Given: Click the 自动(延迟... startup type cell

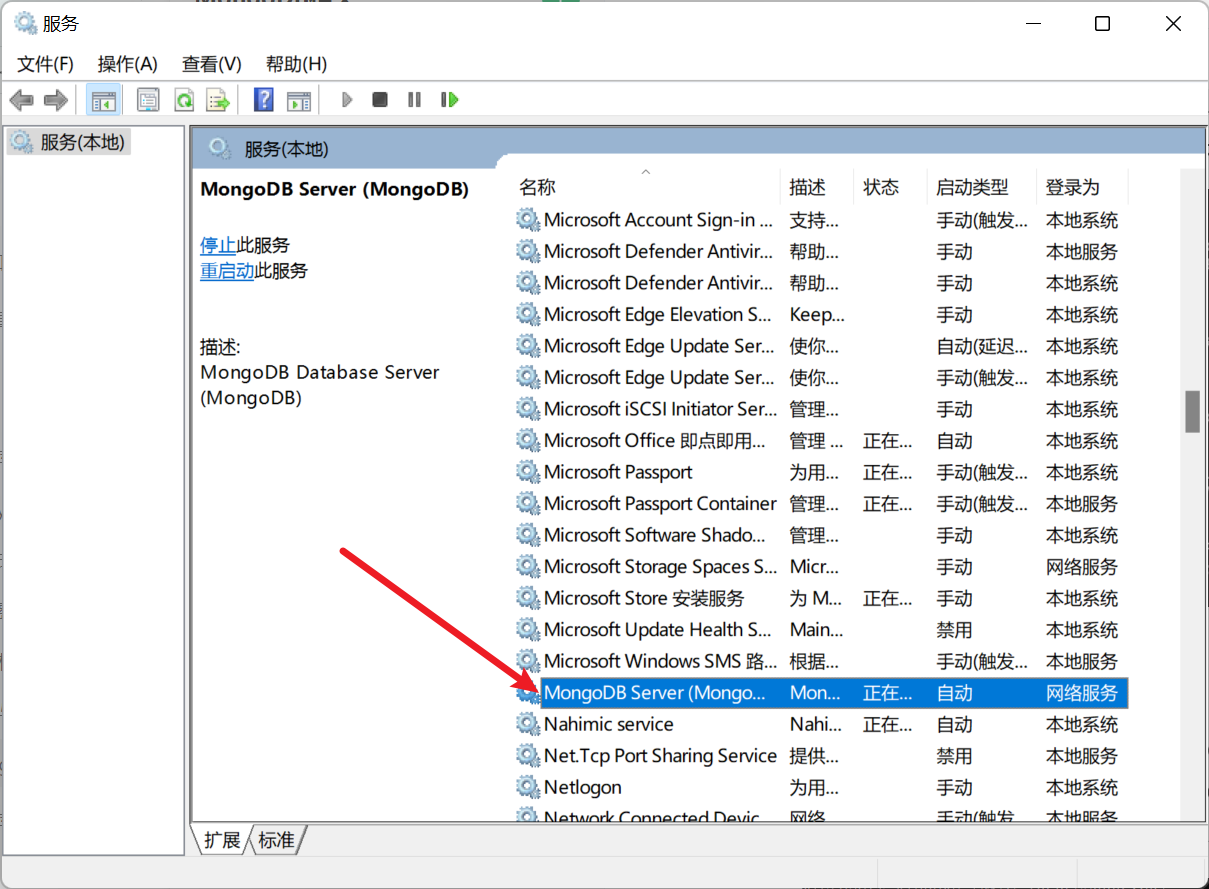Looking at the screenshot, I should (982, 346).
